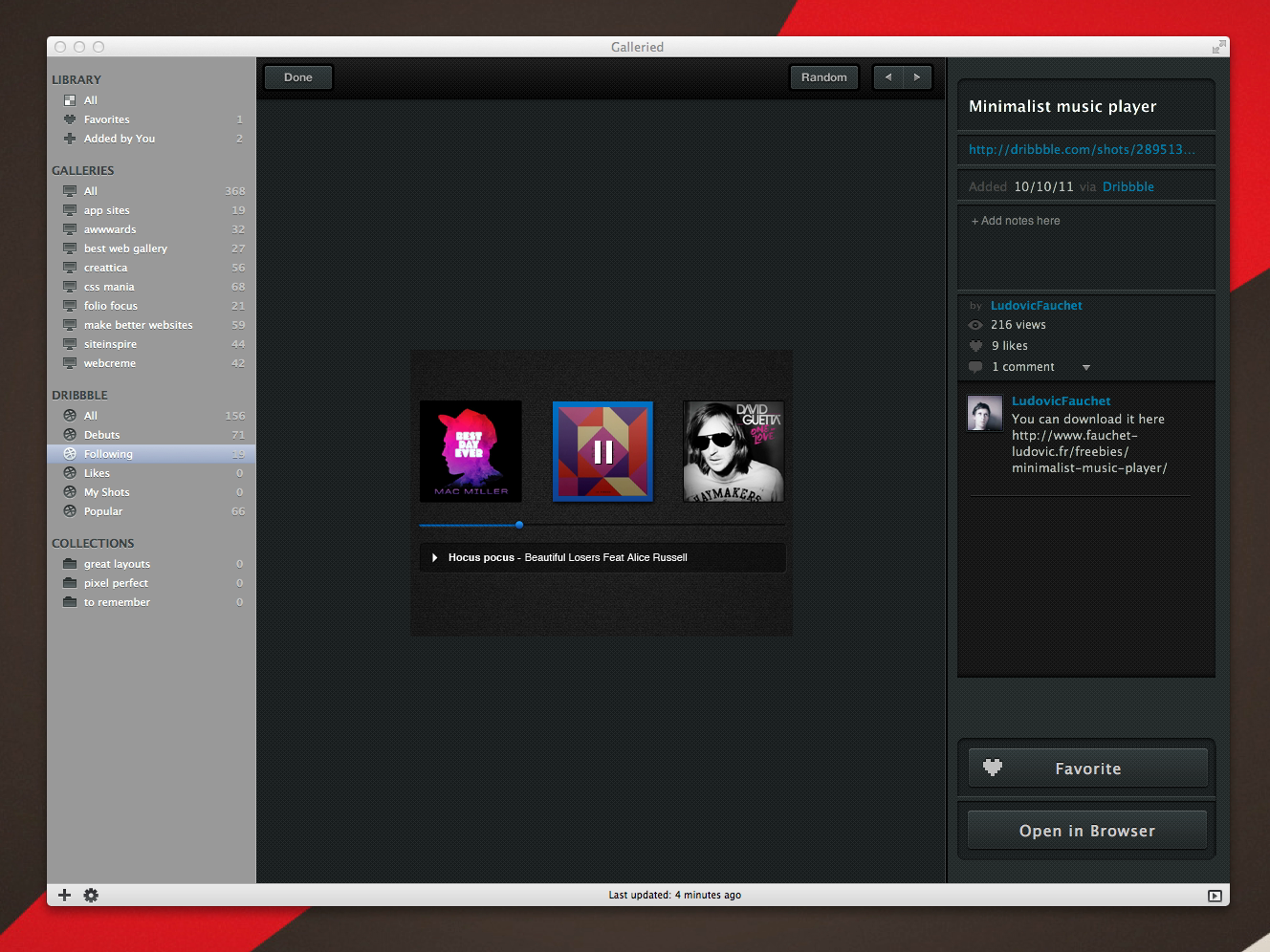
Task: Click the unplayed part of the track progress bar
Action: coord(654,525)
